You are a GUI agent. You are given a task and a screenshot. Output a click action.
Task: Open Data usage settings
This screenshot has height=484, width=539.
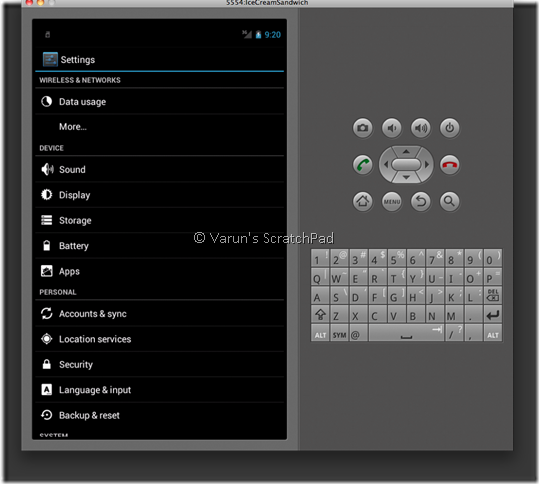pos(160,101)
